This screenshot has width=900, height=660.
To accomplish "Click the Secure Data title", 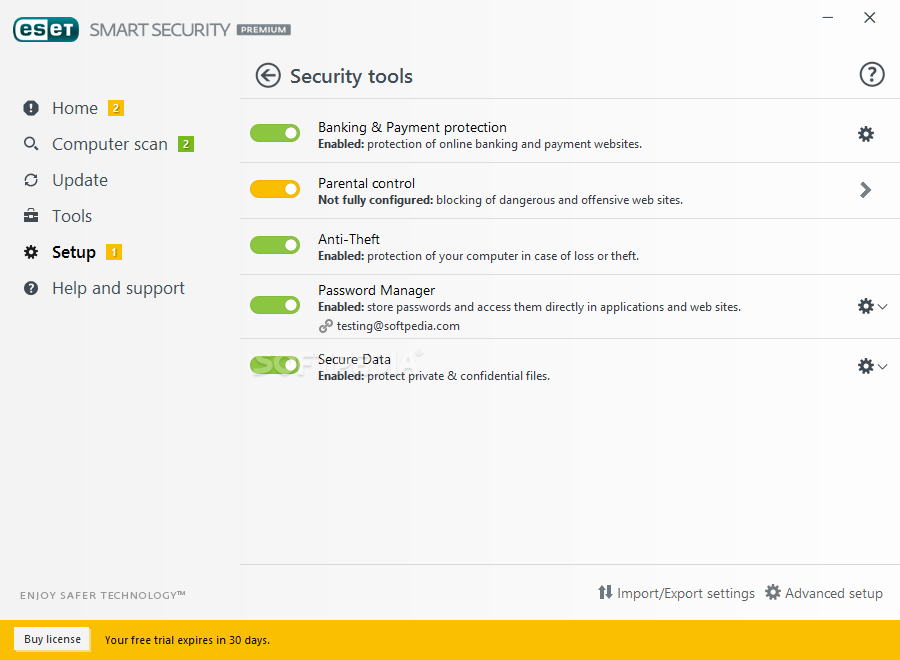I will pyautogui.click(x=354, y=359).
